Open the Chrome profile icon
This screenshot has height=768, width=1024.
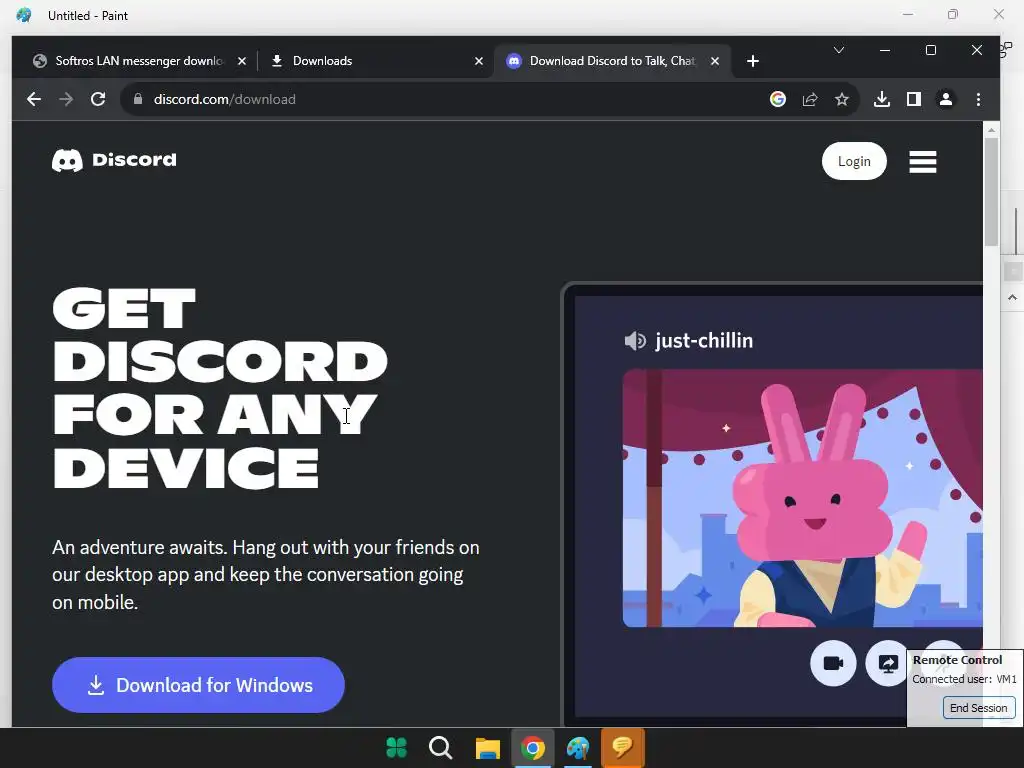pos(946,99)
